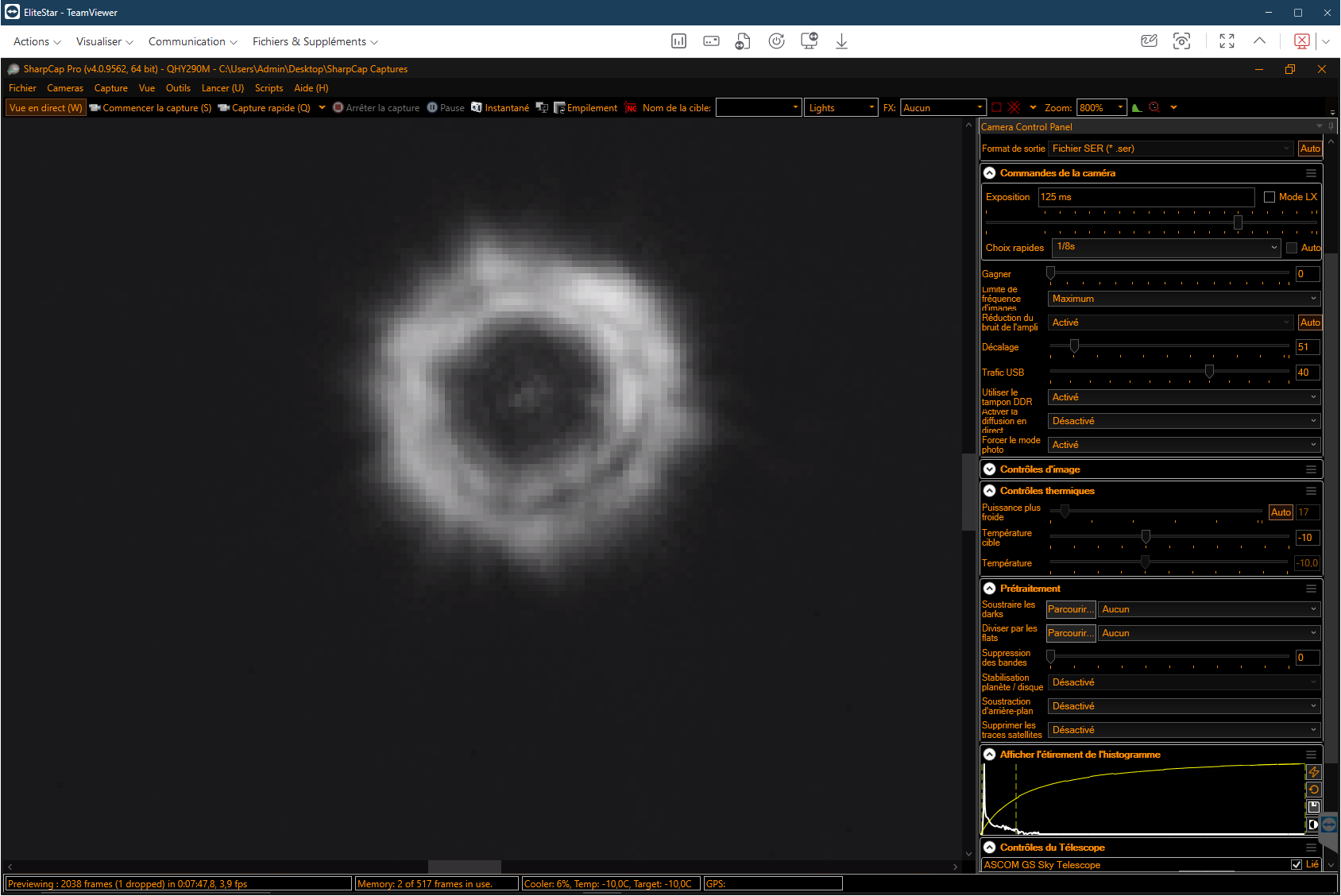Reset the histogram stretch with the circular arrow icon
Image resolution: width=1341 pixels, height=896 pixels.
pos(1313,790)
